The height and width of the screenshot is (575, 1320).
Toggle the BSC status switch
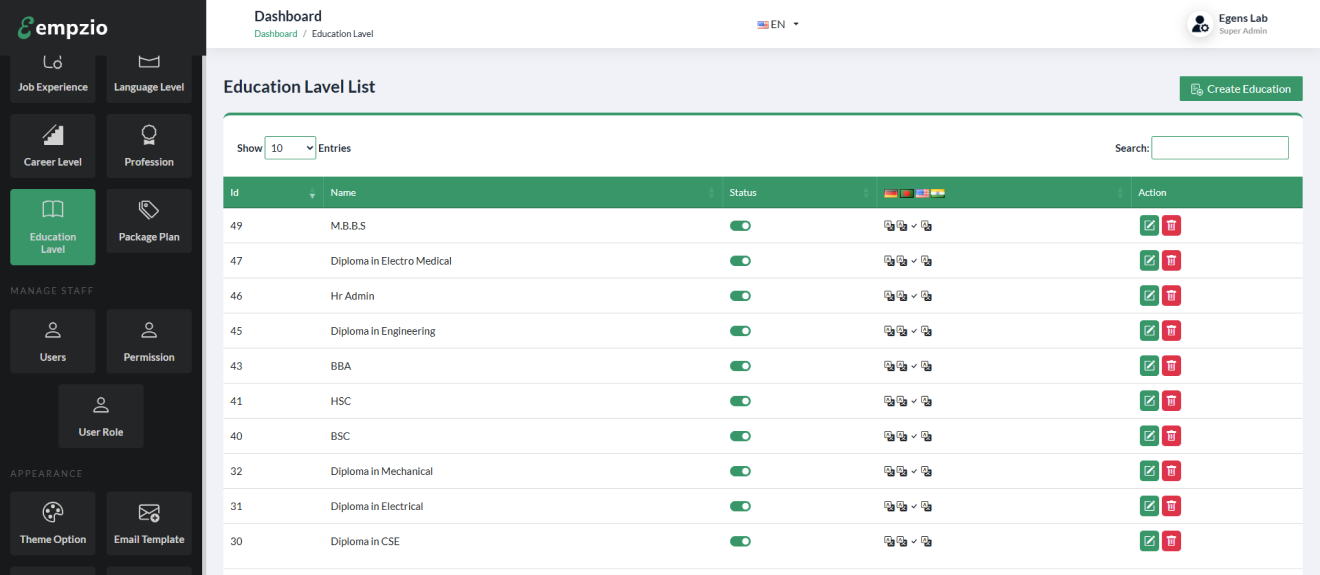pos(740,436)
